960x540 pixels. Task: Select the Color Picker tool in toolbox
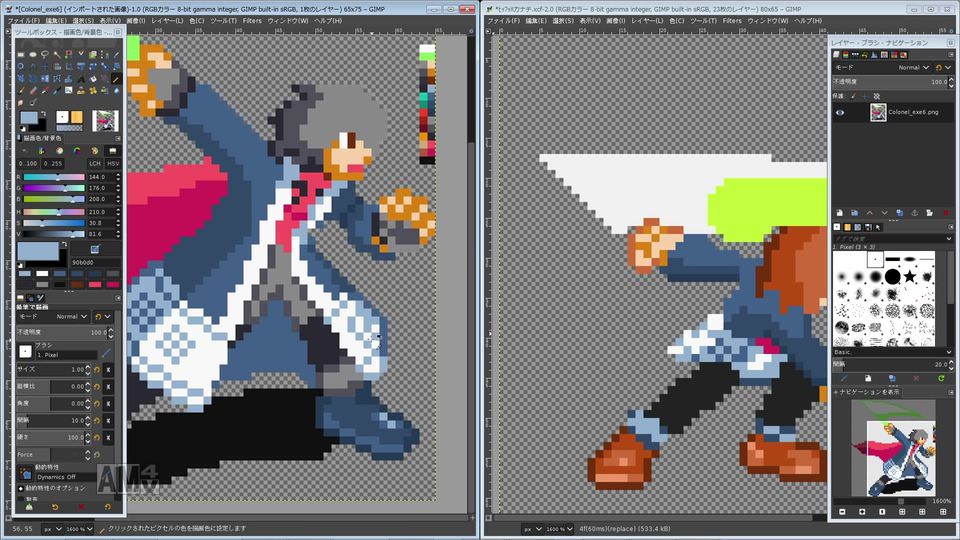[117, 54]
